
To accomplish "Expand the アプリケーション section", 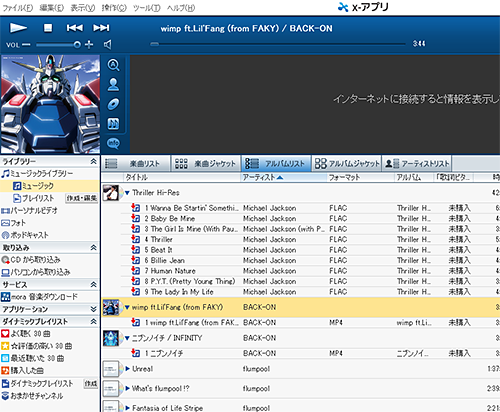I will click(94, 309).
